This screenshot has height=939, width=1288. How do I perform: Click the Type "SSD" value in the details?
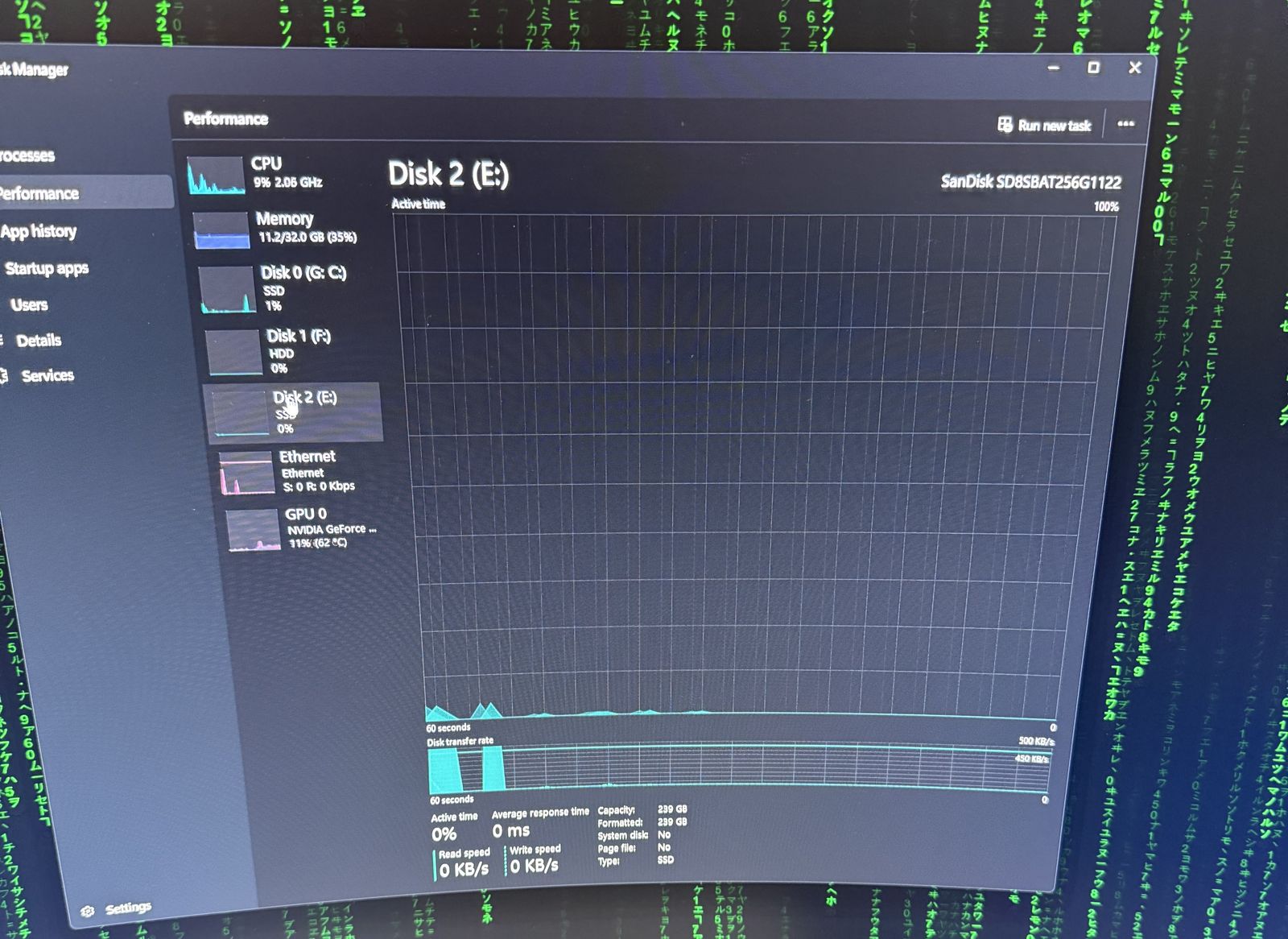tap(666, 860)
